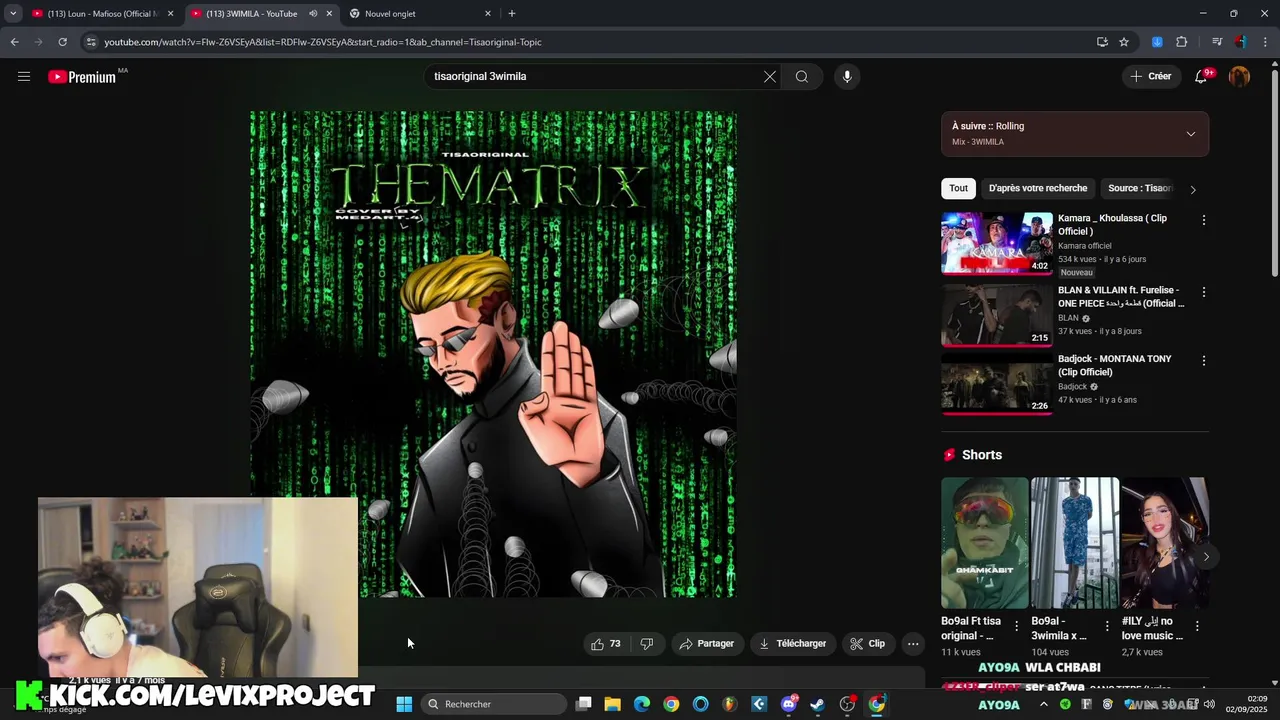
Task: Download the video via Télécharger
Action: (793, 644)
